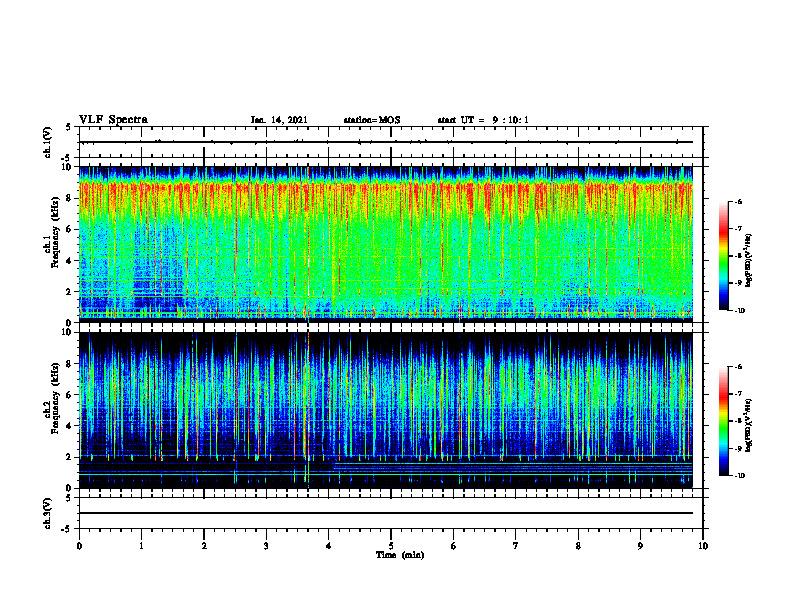Screen dimensions: 792x612
Task: Click the ch.2 "Frequency (kHz)" axis label
Action: pyautogui.click(x=55, y=398)
